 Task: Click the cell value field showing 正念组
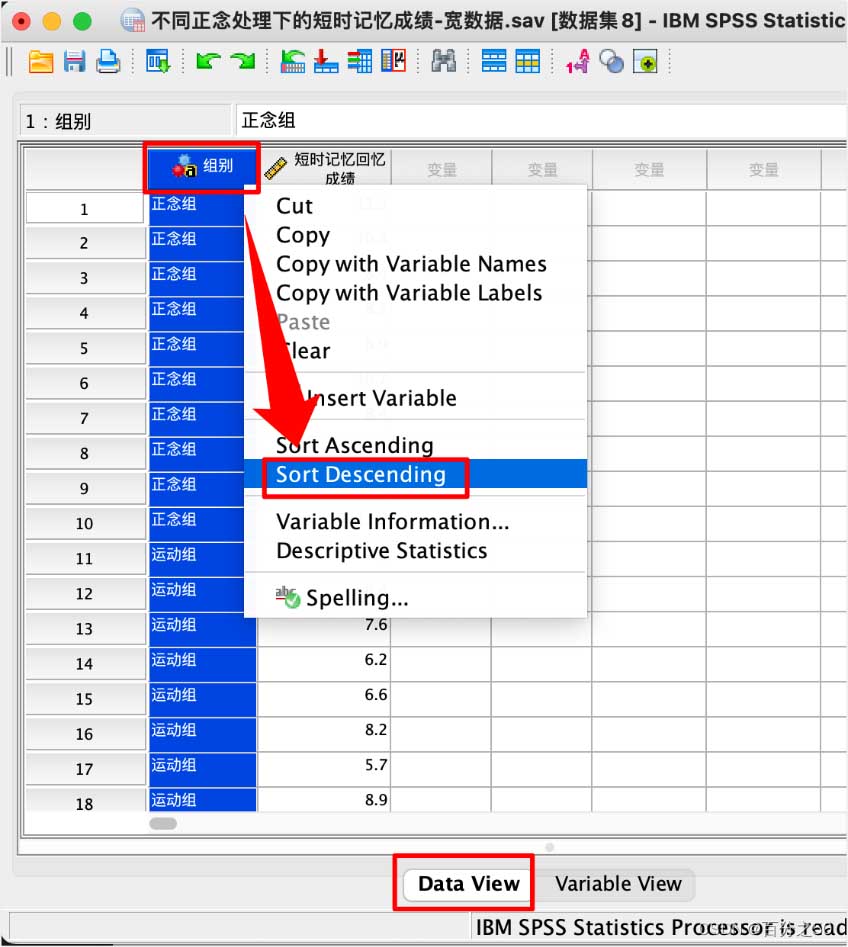pos(542,121)
